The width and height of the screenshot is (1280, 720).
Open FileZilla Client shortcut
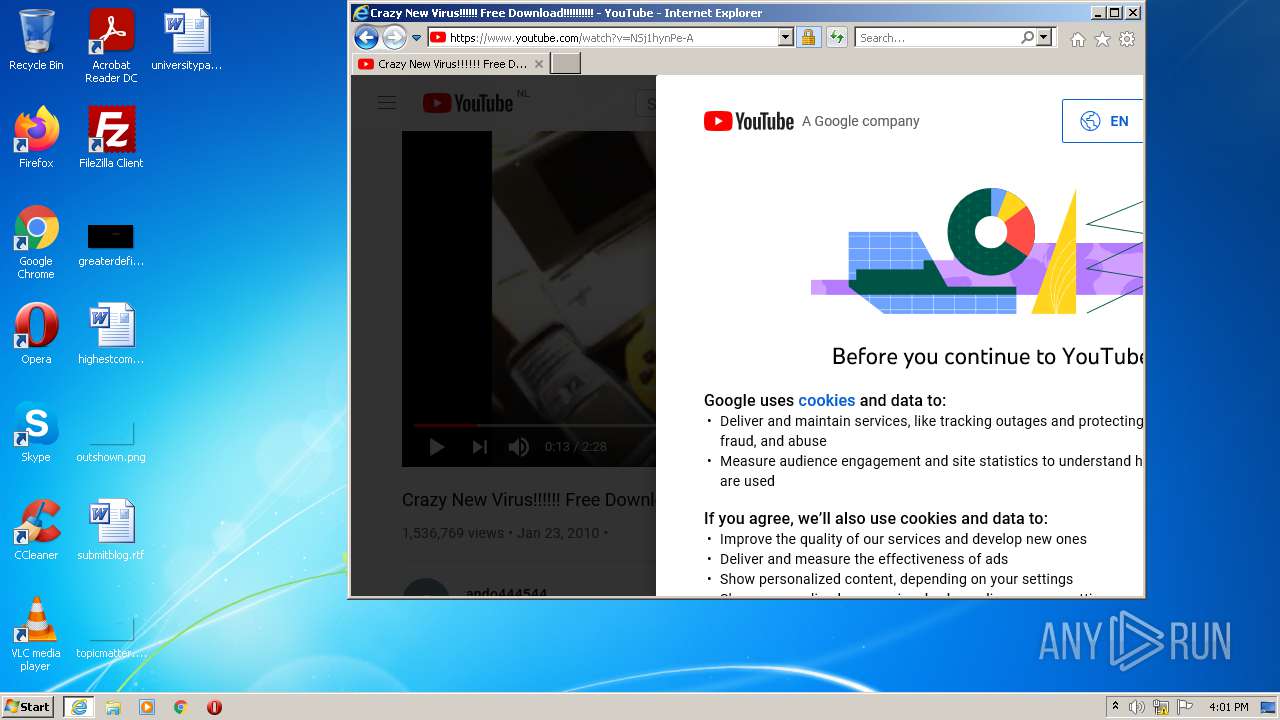pos(111,138)
